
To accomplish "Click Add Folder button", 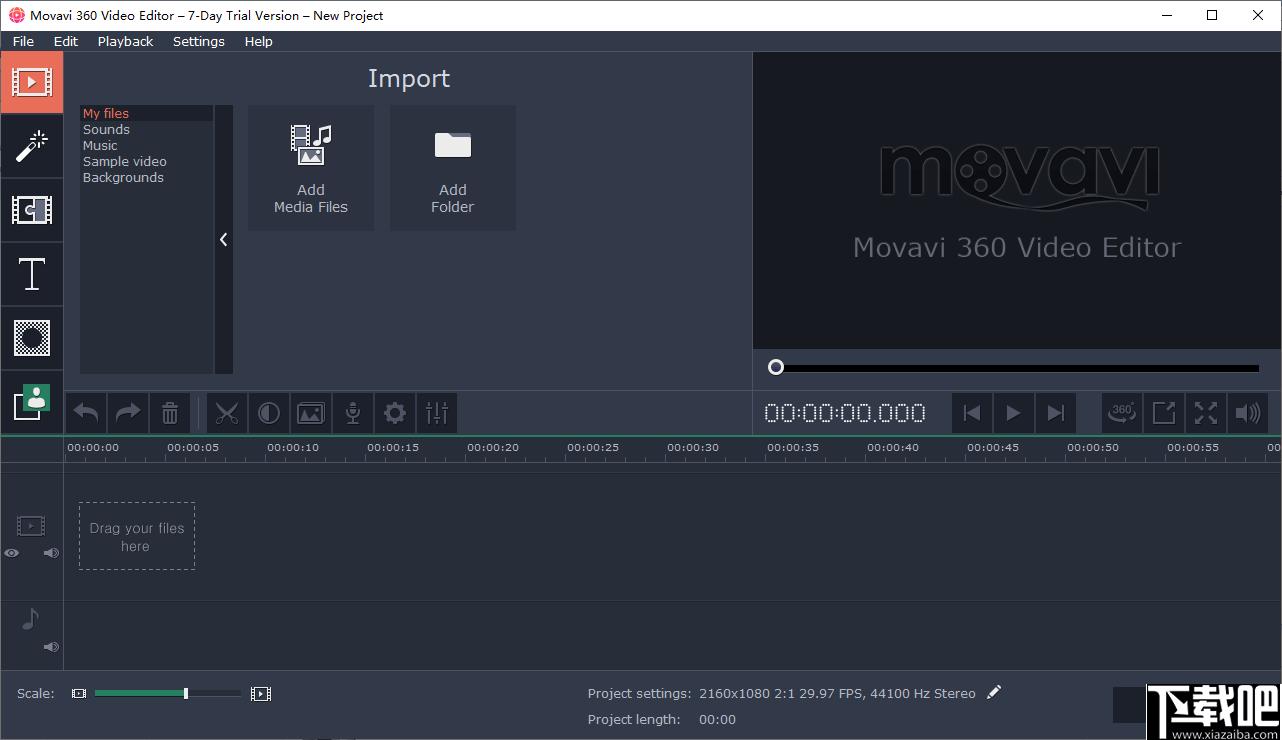I will click(x=453, y=168).
